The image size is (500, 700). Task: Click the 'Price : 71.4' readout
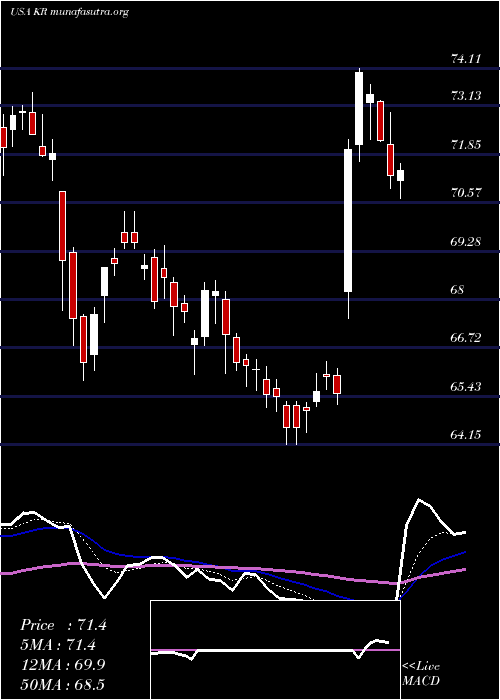[63, 625]
